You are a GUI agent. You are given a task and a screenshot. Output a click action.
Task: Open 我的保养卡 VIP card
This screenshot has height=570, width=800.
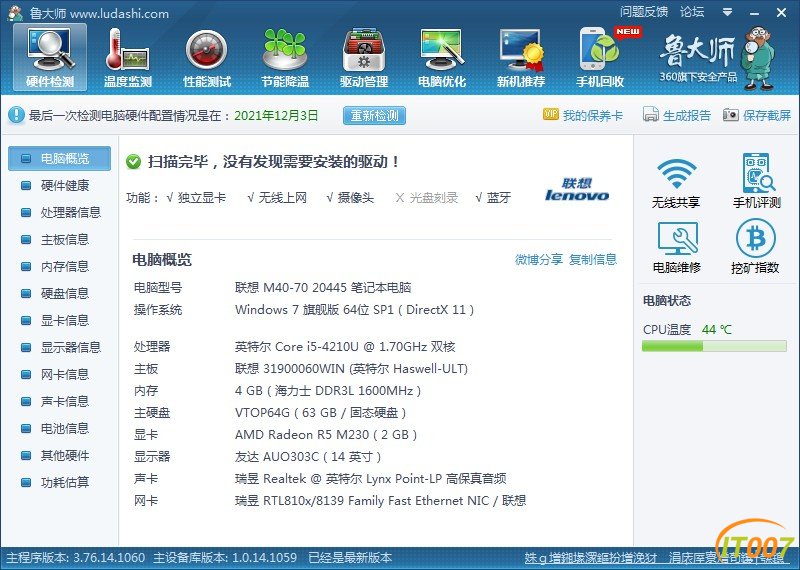583,115
